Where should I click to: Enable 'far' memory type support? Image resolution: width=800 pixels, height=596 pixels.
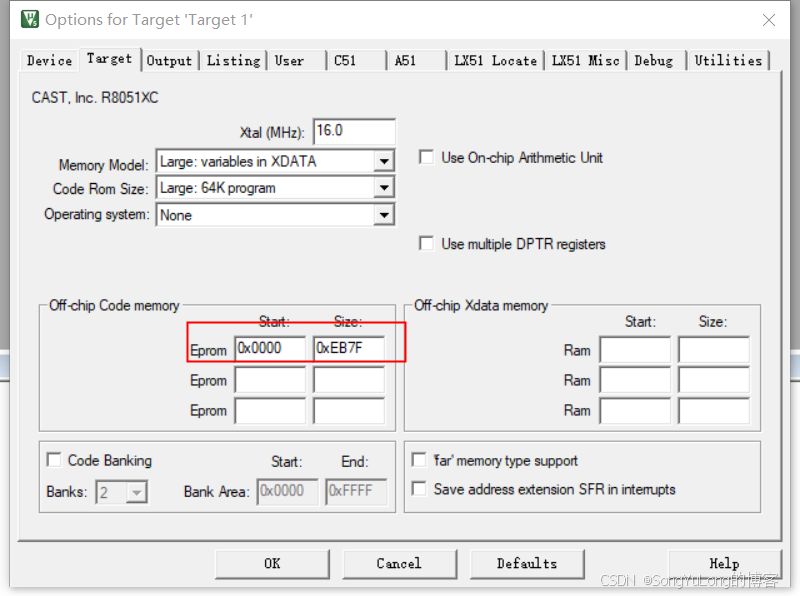coord(419,460)
